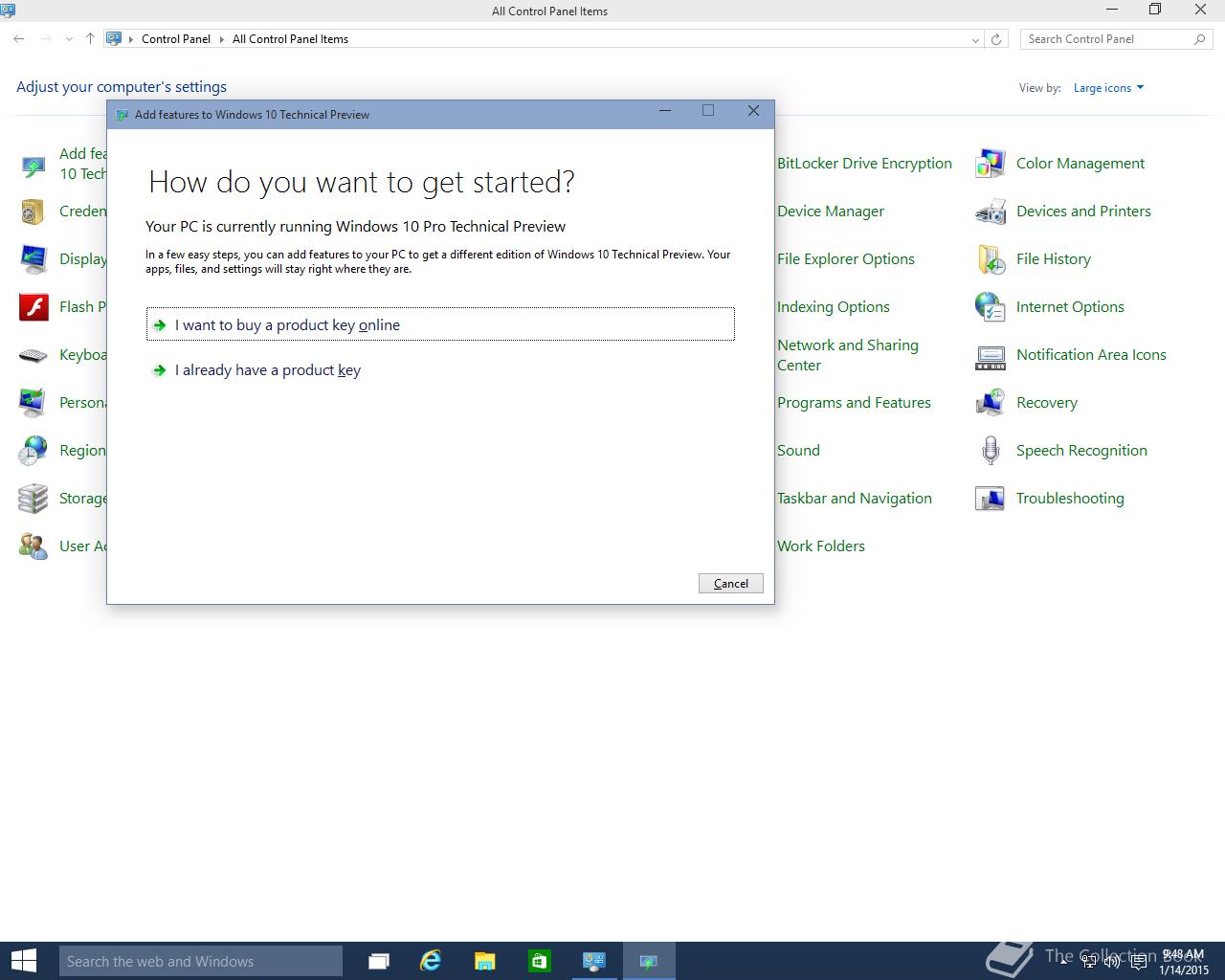Click the All Control Panel Items breadcrumb

[x=290, y=39]
